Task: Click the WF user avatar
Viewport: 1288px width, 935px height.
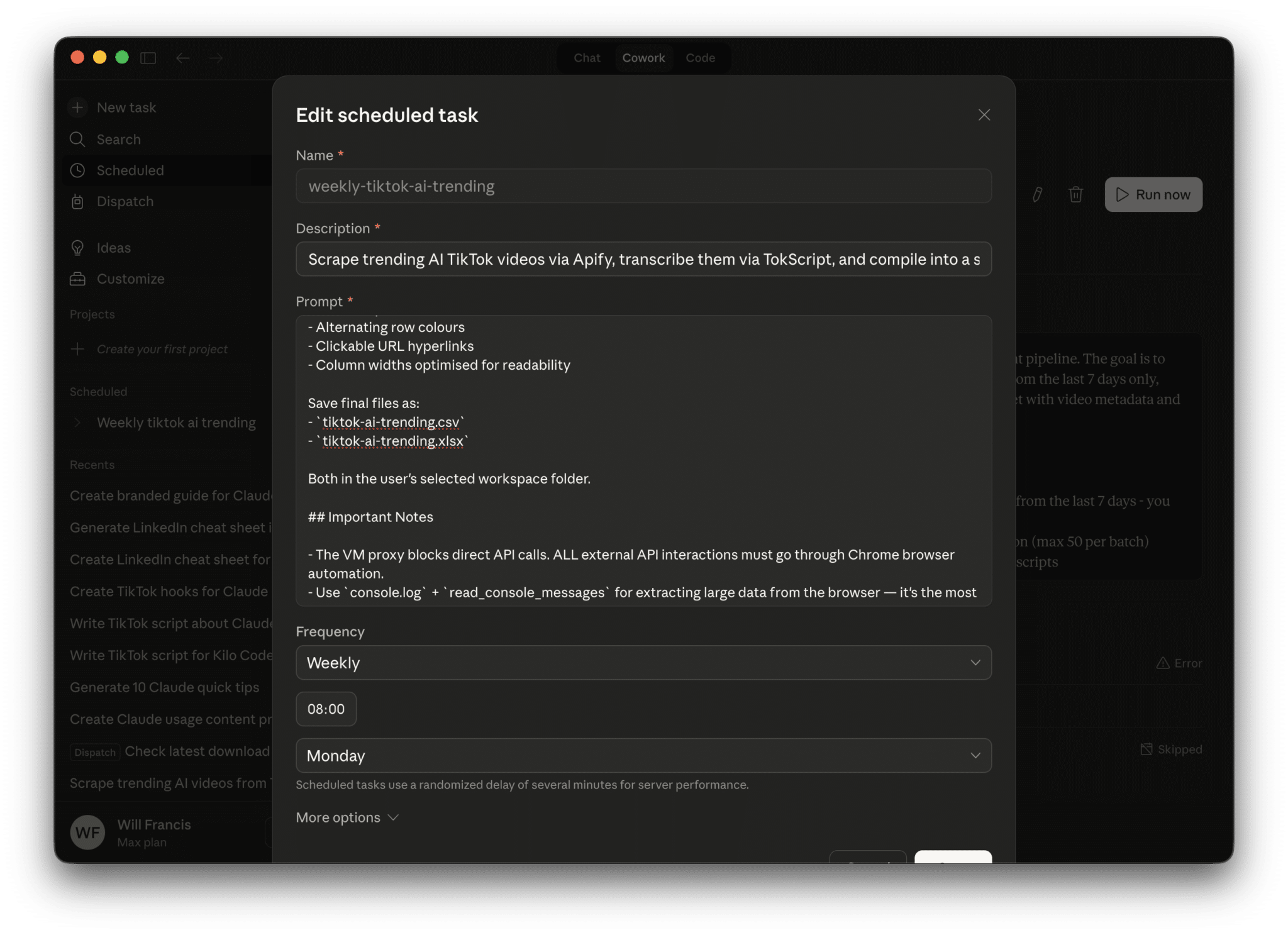Action: (x=87, y=833)
